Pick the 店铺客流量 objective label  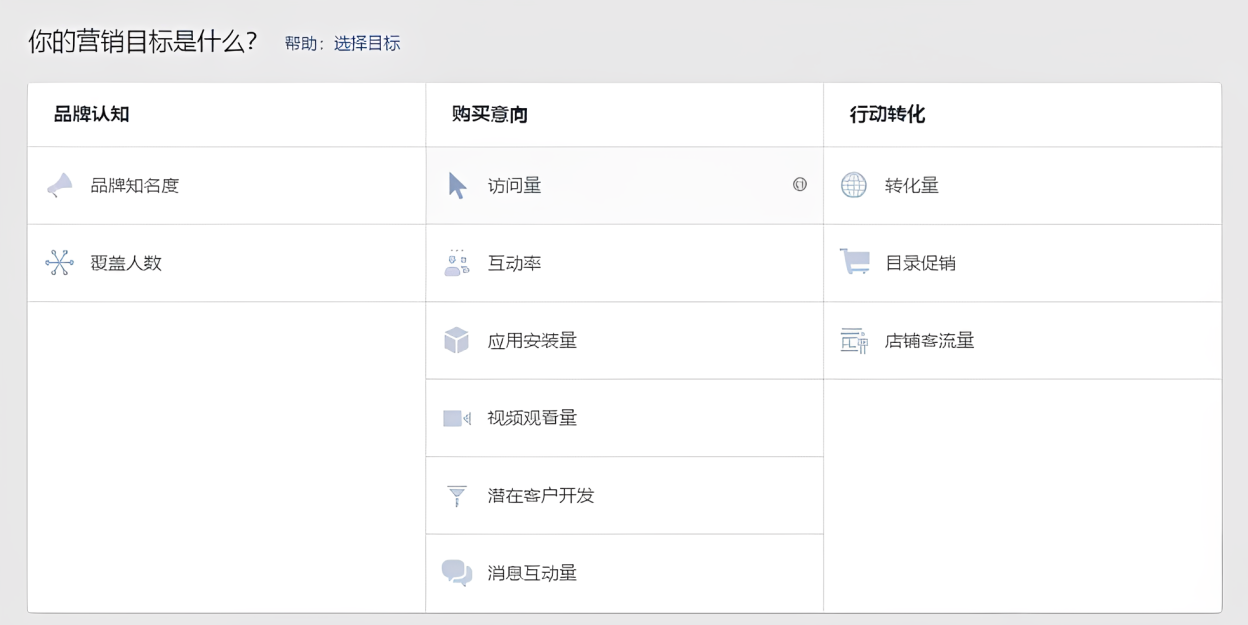[x=930, y=340]
